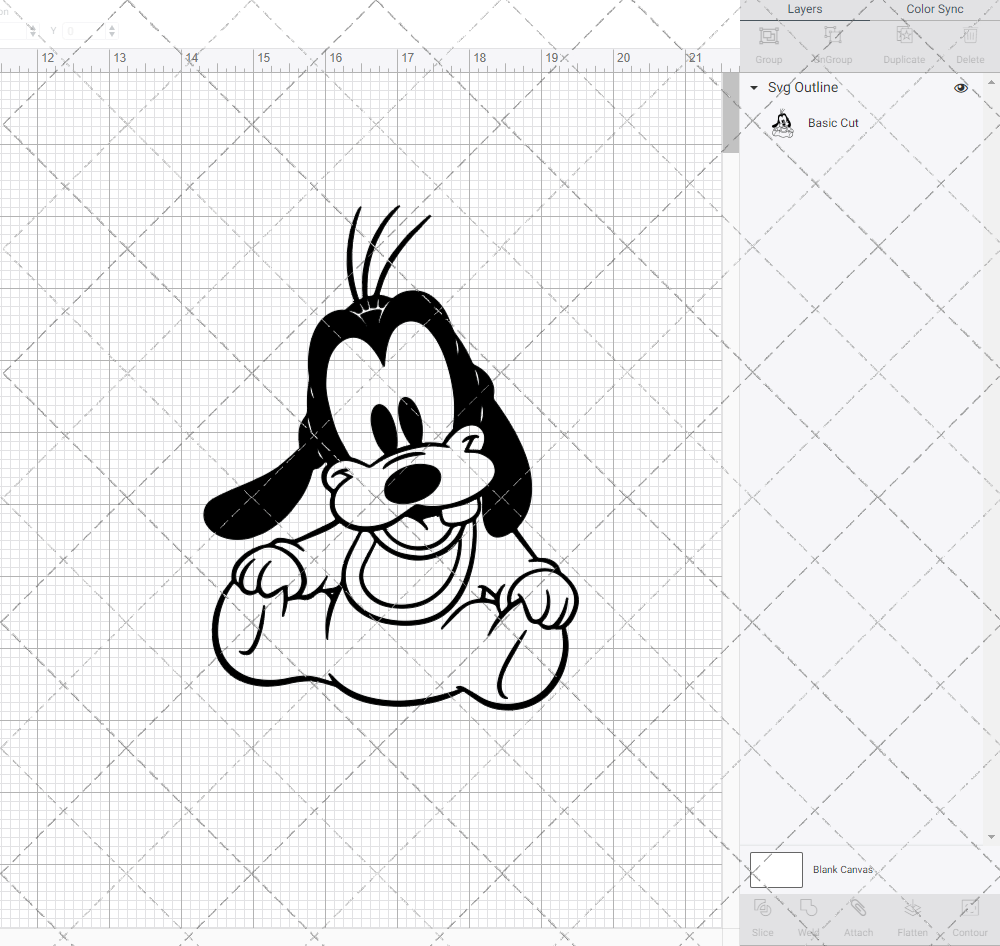Viewport: 1000px width, 946px height.
Task: Increment the Y position value
Action: point(111,28)
